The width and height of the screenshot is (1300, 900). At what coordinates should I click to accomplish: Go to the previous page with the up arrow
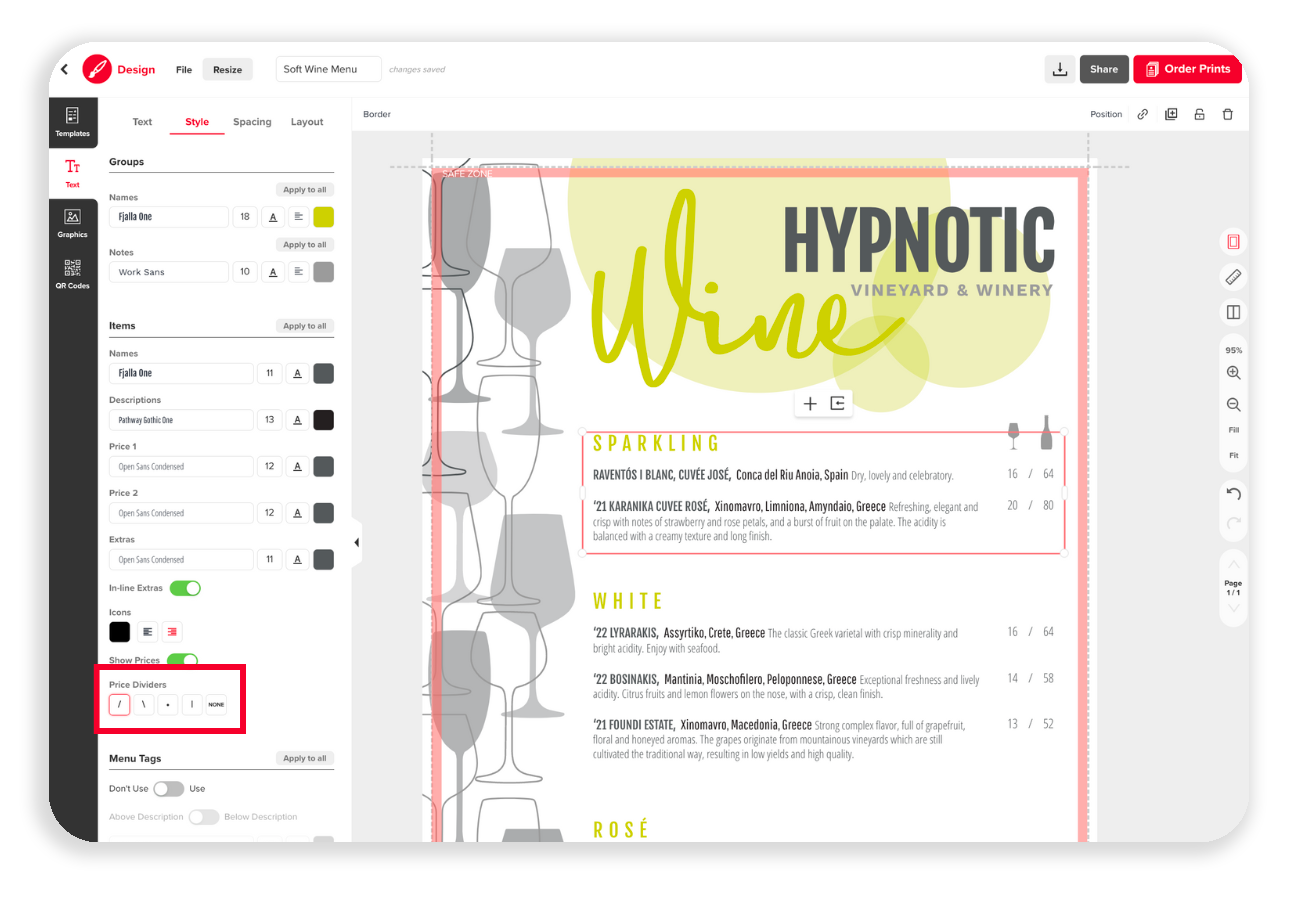click(x=1233, y=564)
